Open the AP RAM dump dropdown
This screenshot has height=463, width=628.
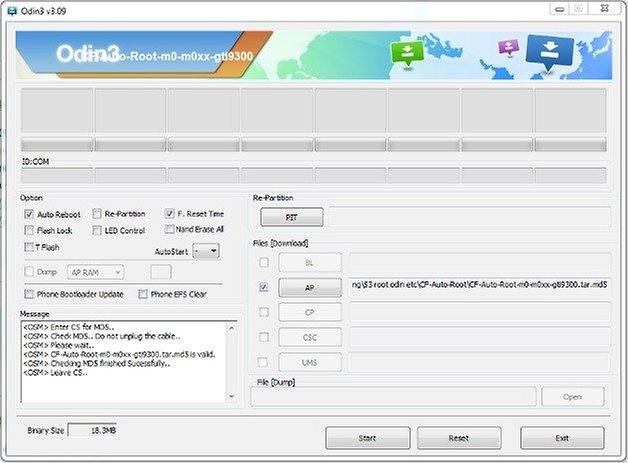pyautogui.click(x=96, y=272)
